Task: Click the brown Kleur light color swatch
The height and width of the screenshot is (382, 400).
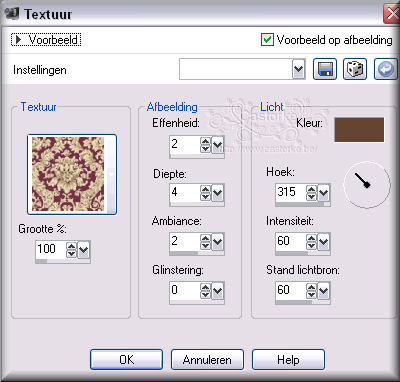Action: point(359,130)
